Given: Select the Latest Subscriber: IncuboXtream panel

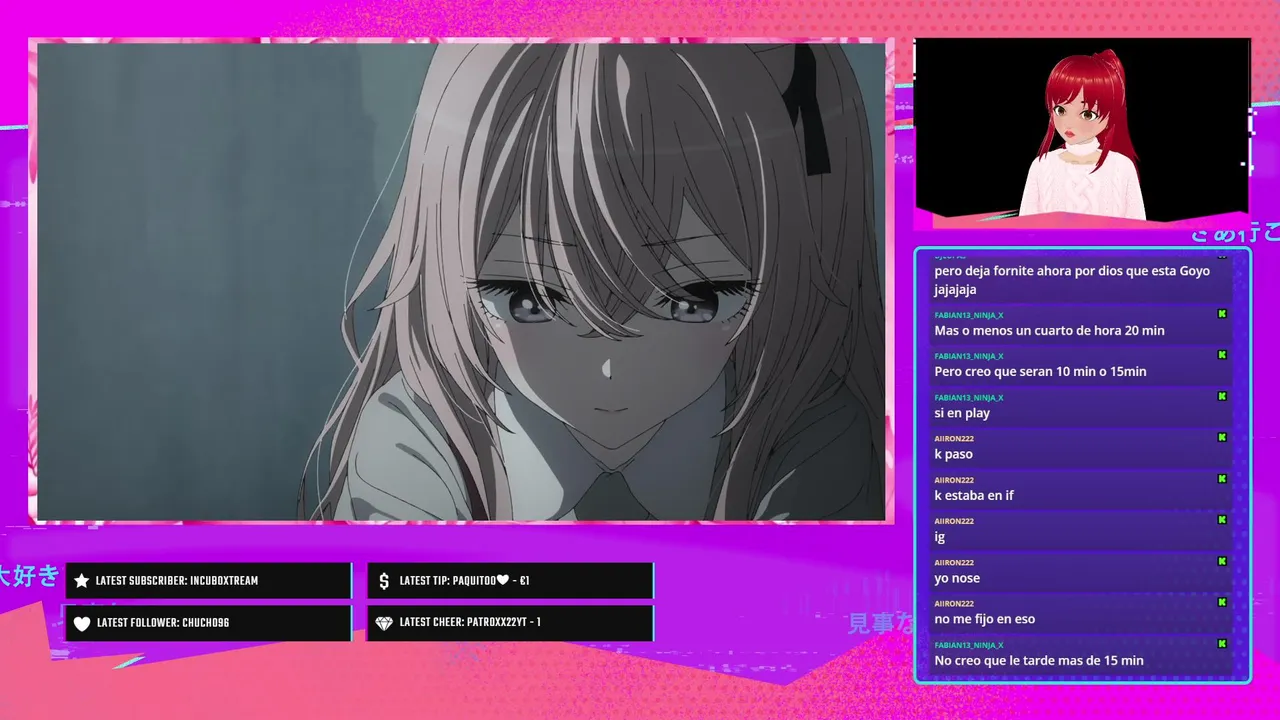Looking at the screenshot, I should 209,581.
